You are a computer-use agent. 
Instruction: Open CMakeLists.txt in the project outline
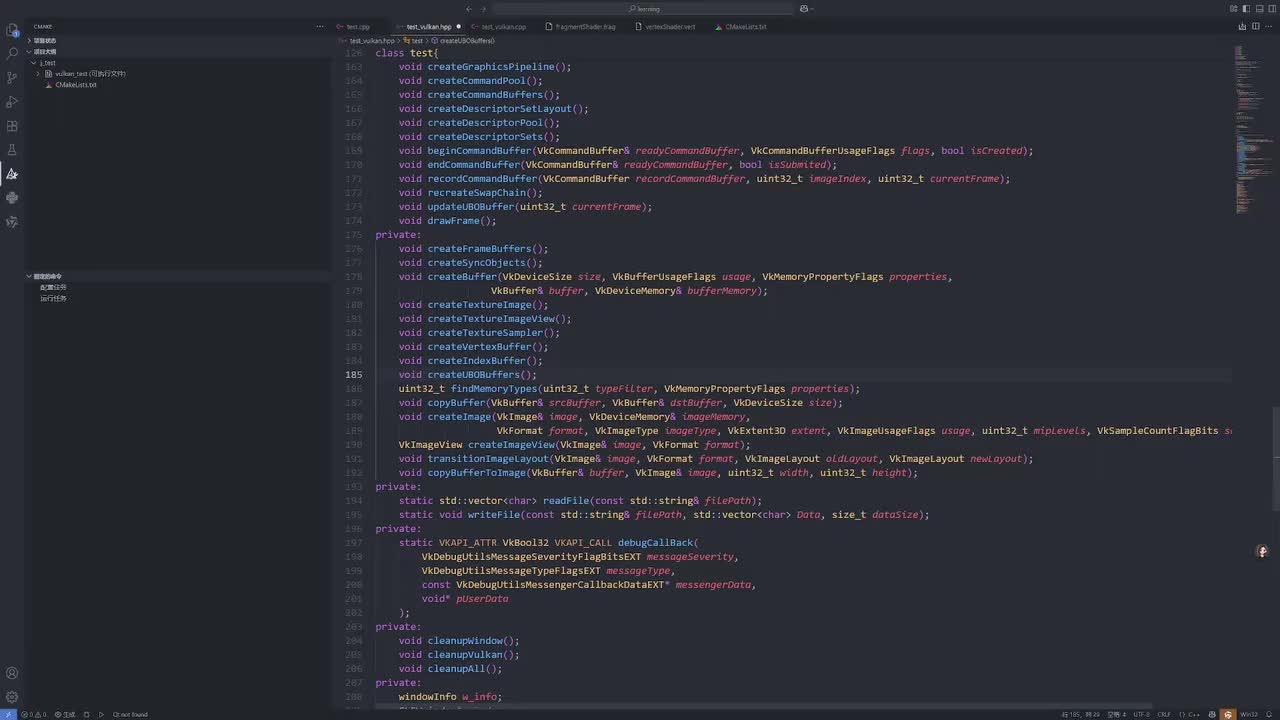pos(76,85)
